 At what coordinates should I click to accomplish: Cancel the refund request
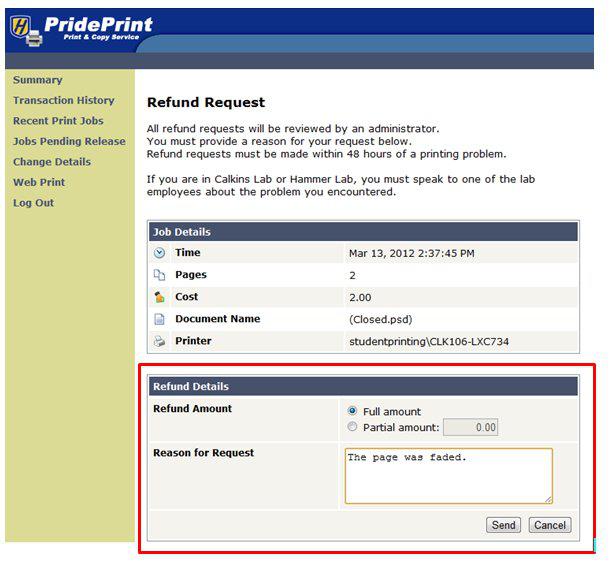(x=550, y=525)
